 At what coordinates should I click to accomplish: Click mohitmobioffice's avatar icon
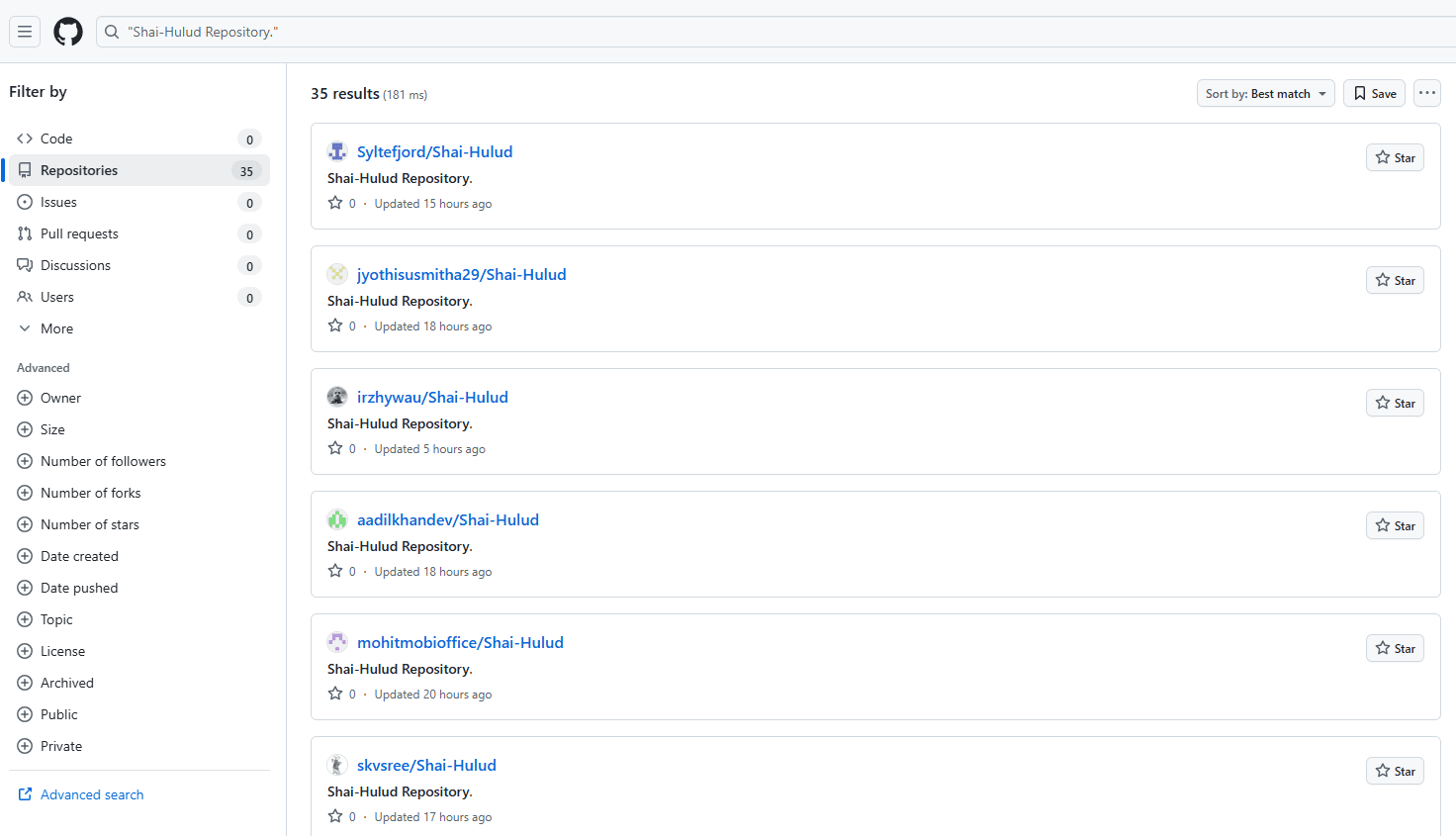(337, 642)
